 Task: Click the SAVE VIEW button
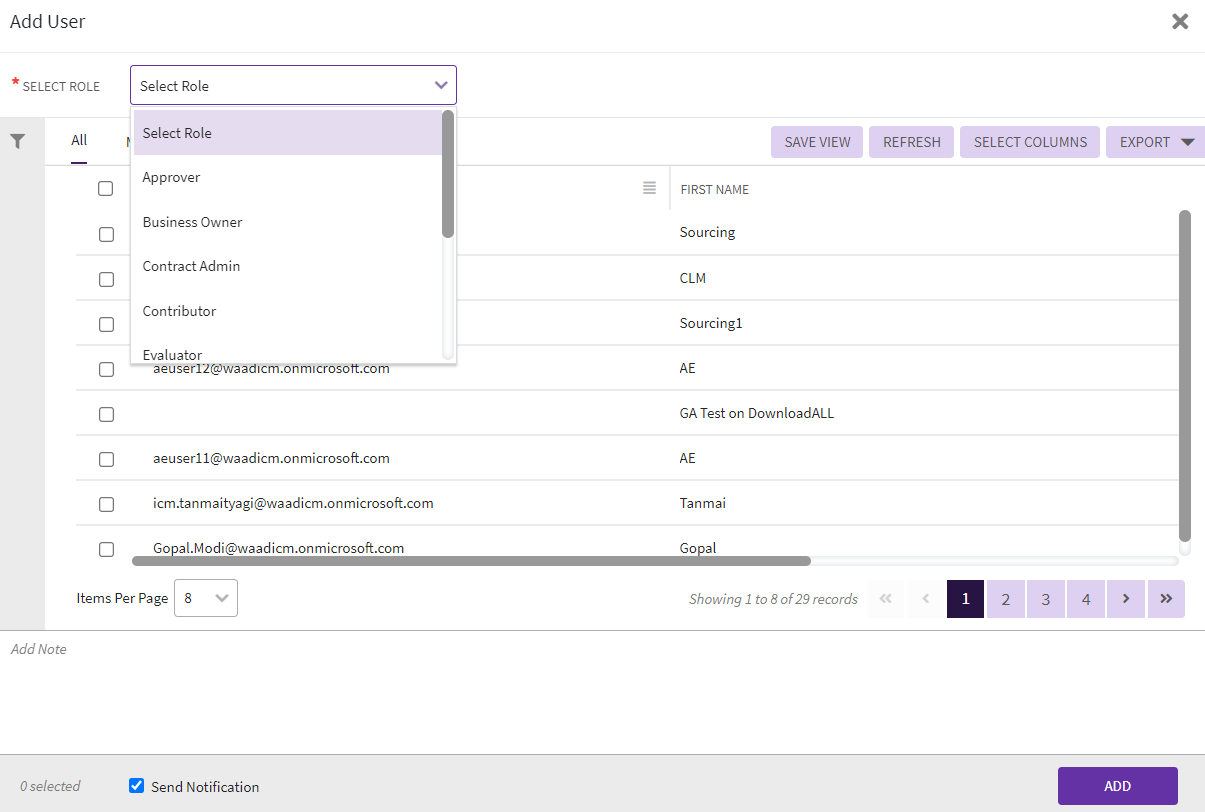817,142
